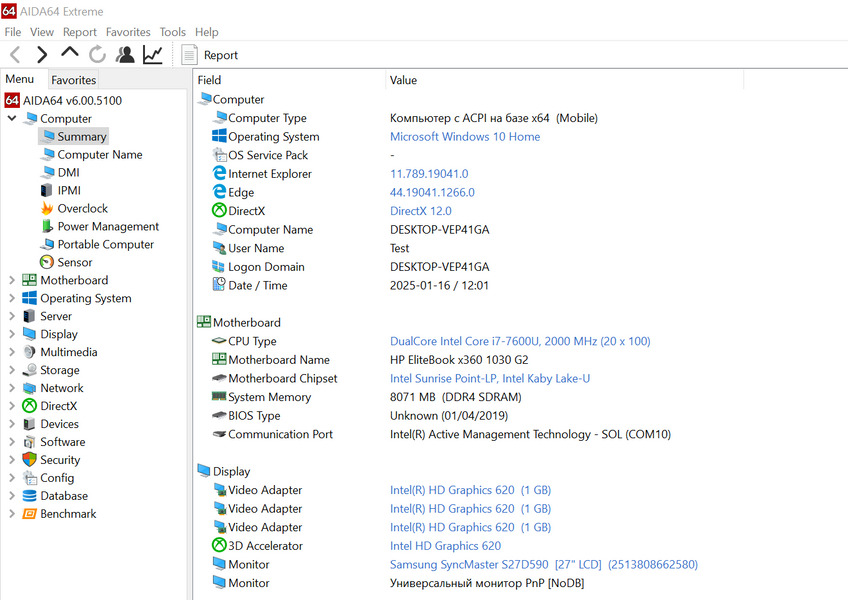
Task: Expand the Display tree node
Action: [x=12, y=334]
